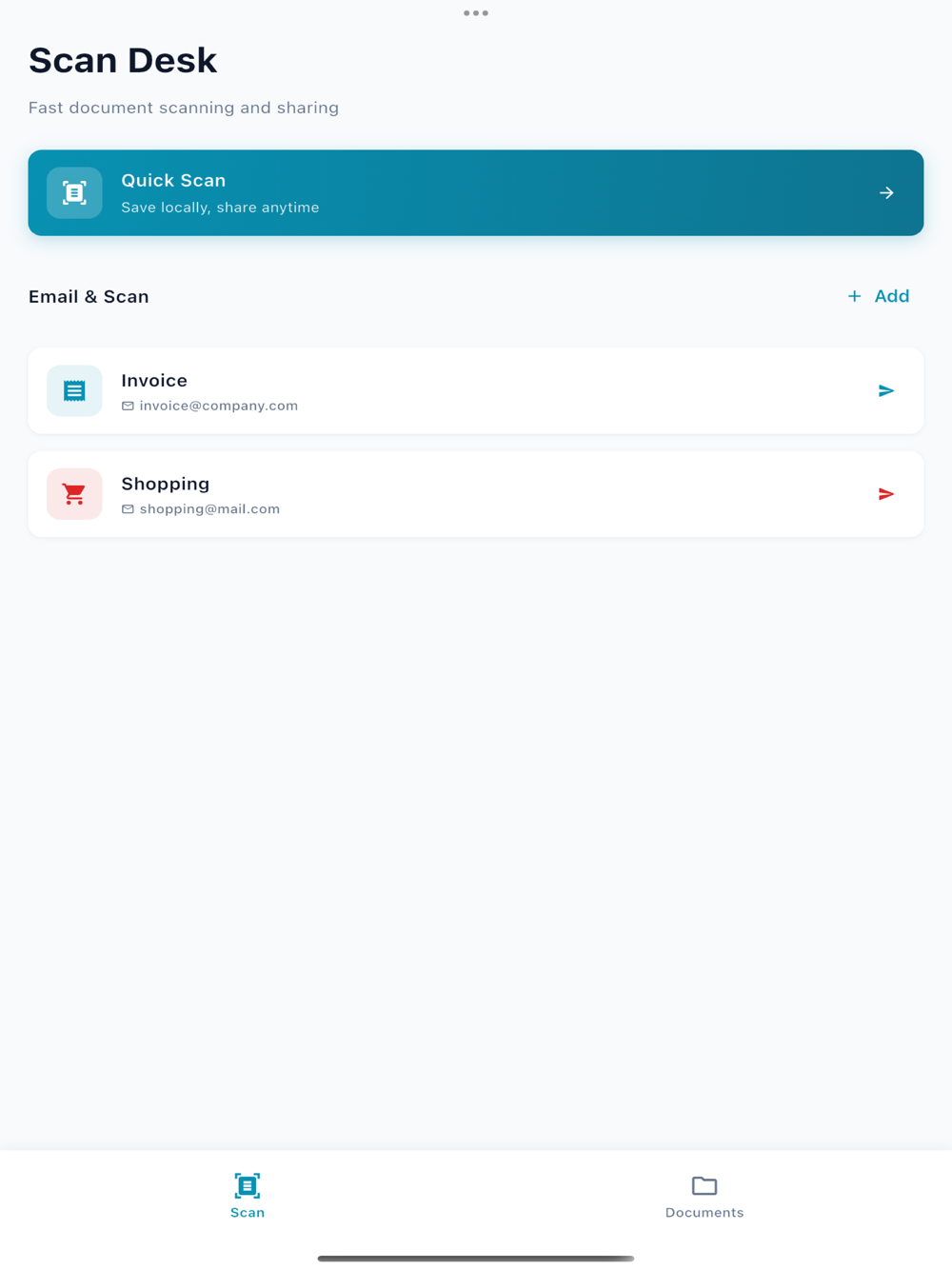Click the blue Invoice receipt icon
This screenshot has width=952, height=1270.
click(x=74, y=390)
